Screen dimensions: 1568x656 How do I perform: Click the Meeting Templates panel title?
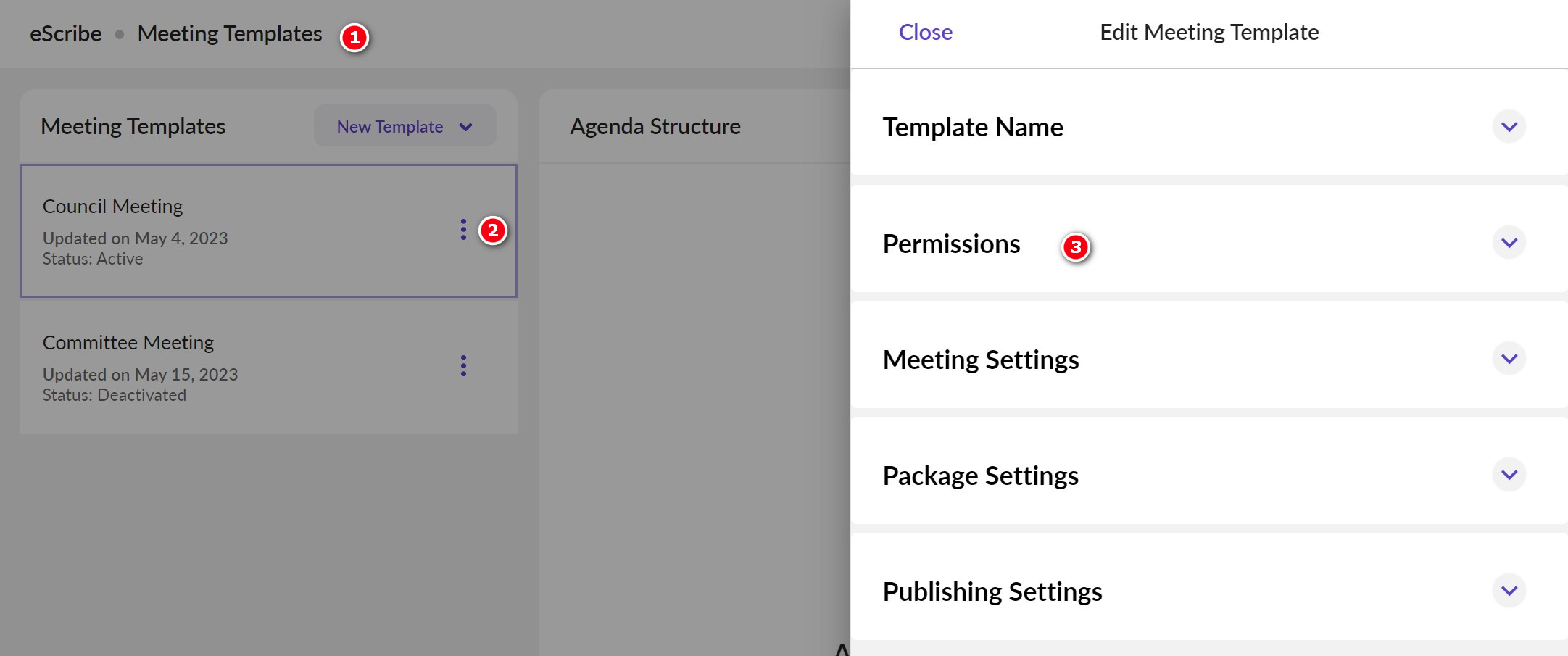(133, 125)
